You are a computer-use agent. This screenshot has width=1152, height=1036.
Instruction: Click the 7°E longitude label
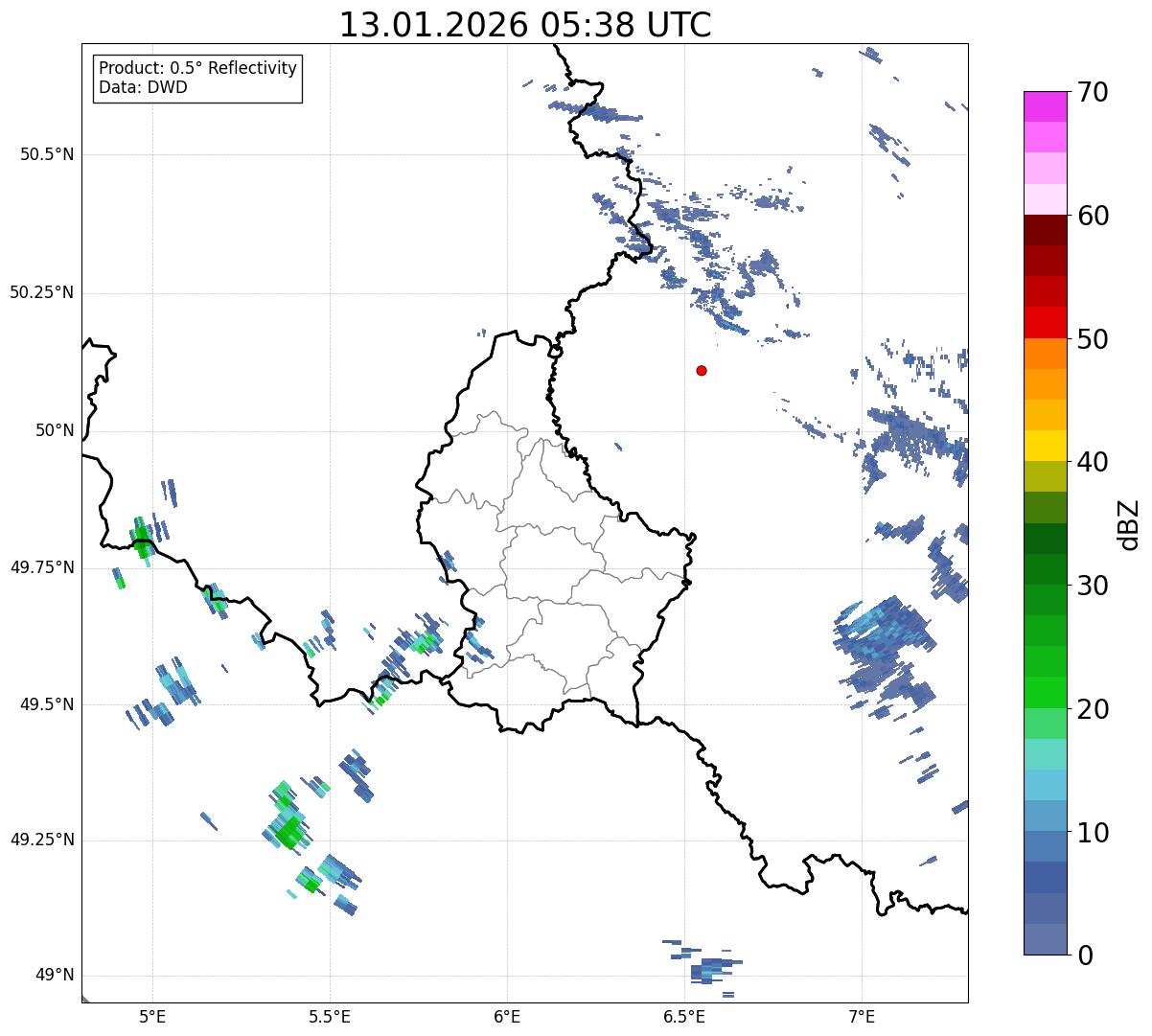862,1017
